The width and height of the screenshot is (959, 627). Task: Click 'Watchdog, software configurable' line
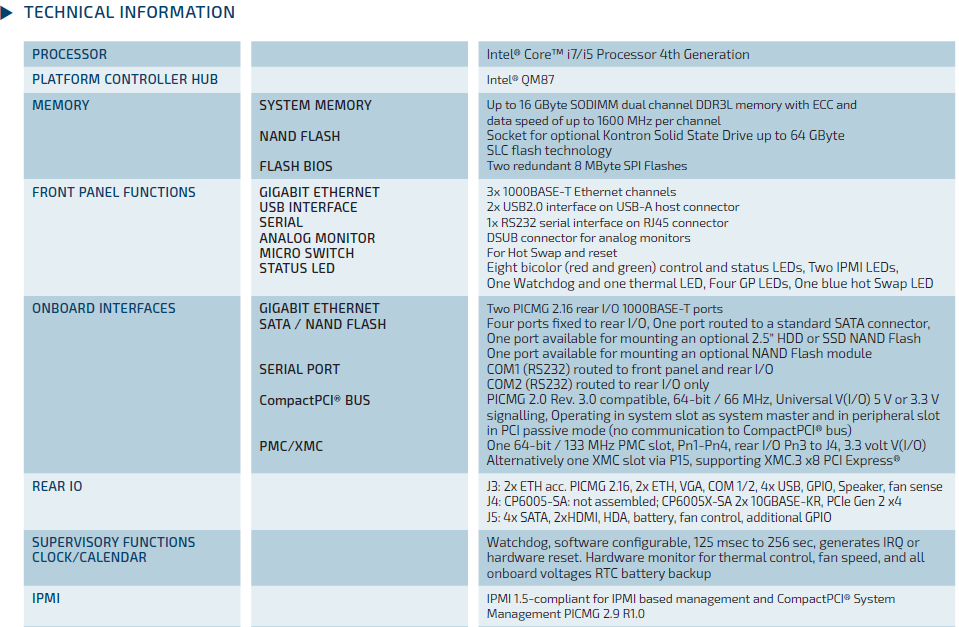pyautogui.click(x=703, y=543)
